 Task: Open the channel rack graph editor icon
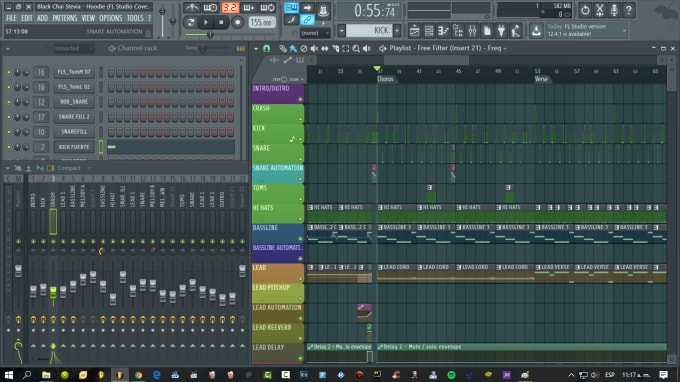241,49
